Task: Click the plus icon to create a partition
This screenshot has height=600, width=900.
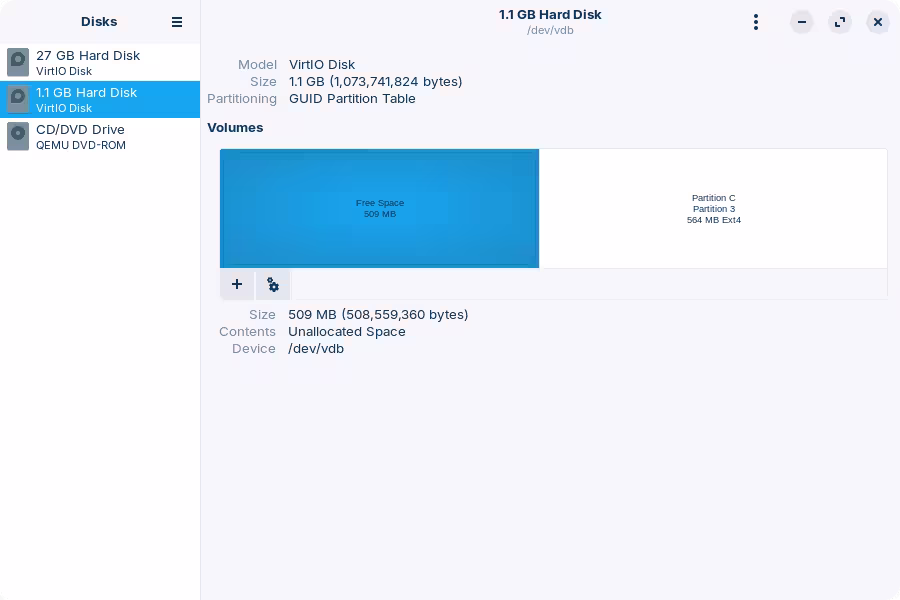Action: point(237,285)
